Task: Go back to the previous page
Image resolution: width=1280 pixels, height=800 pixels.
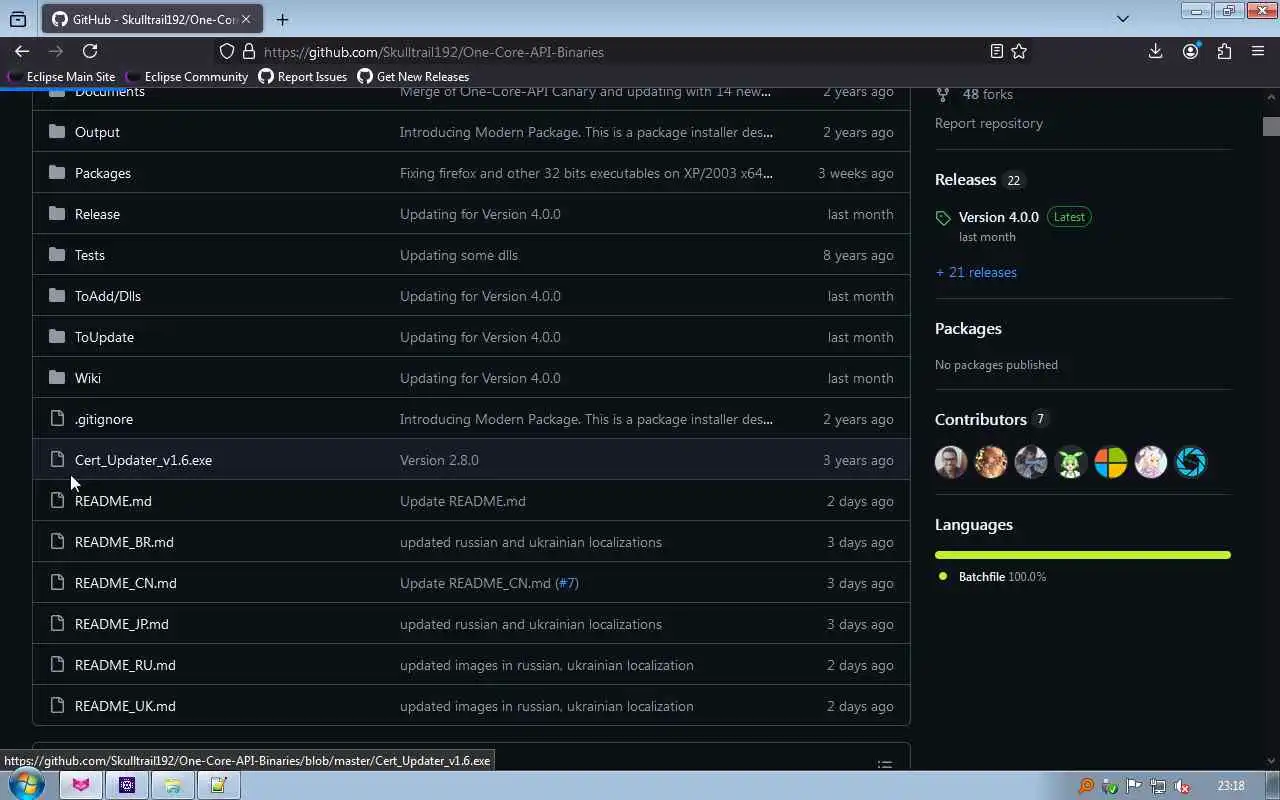Action: [x=22, y=51]
